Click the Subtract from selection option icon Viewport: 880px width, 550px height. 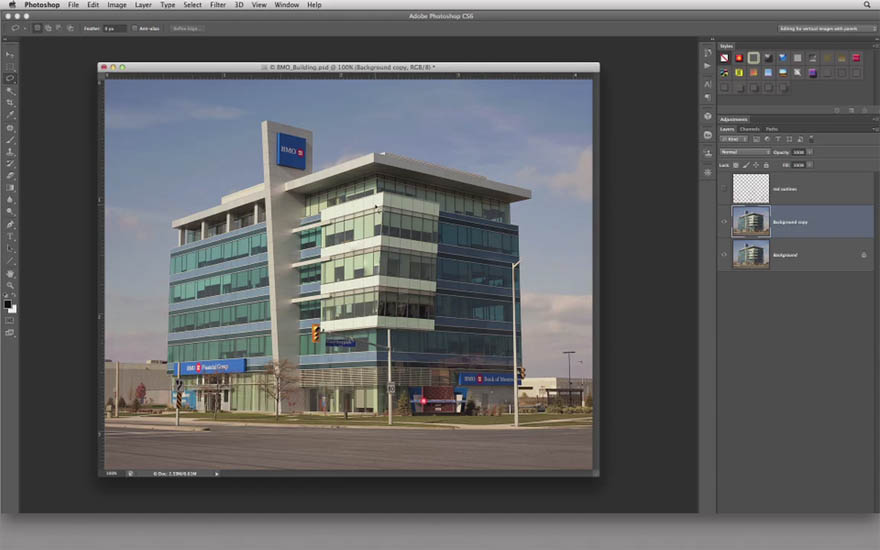coord(58,28)
